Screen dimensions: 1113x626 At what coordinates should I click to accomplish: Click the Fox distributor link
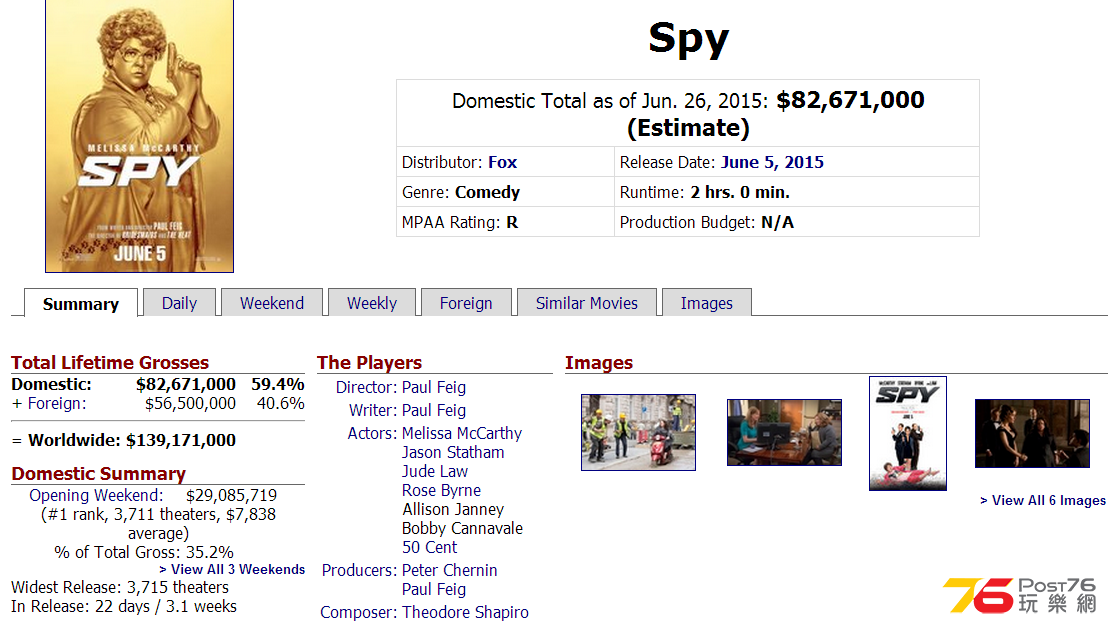point(503,163)
